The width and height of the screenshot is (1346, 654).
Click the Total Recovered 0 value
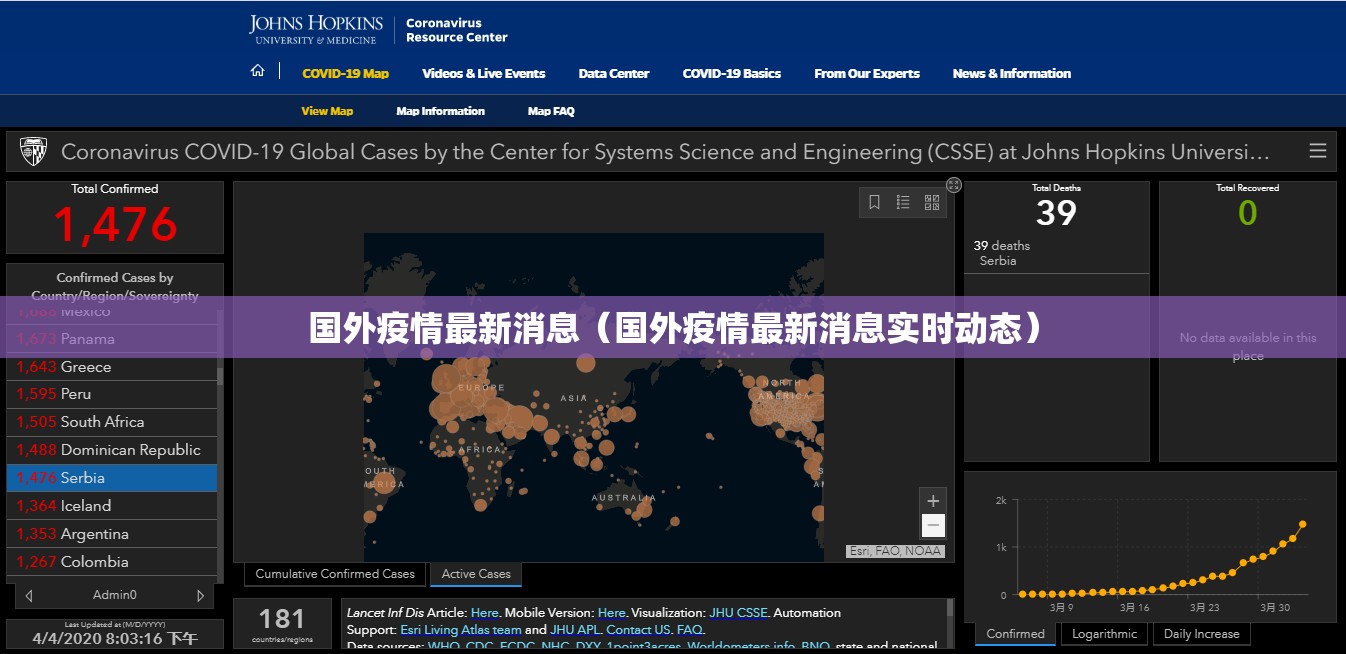coord(1247,213)
